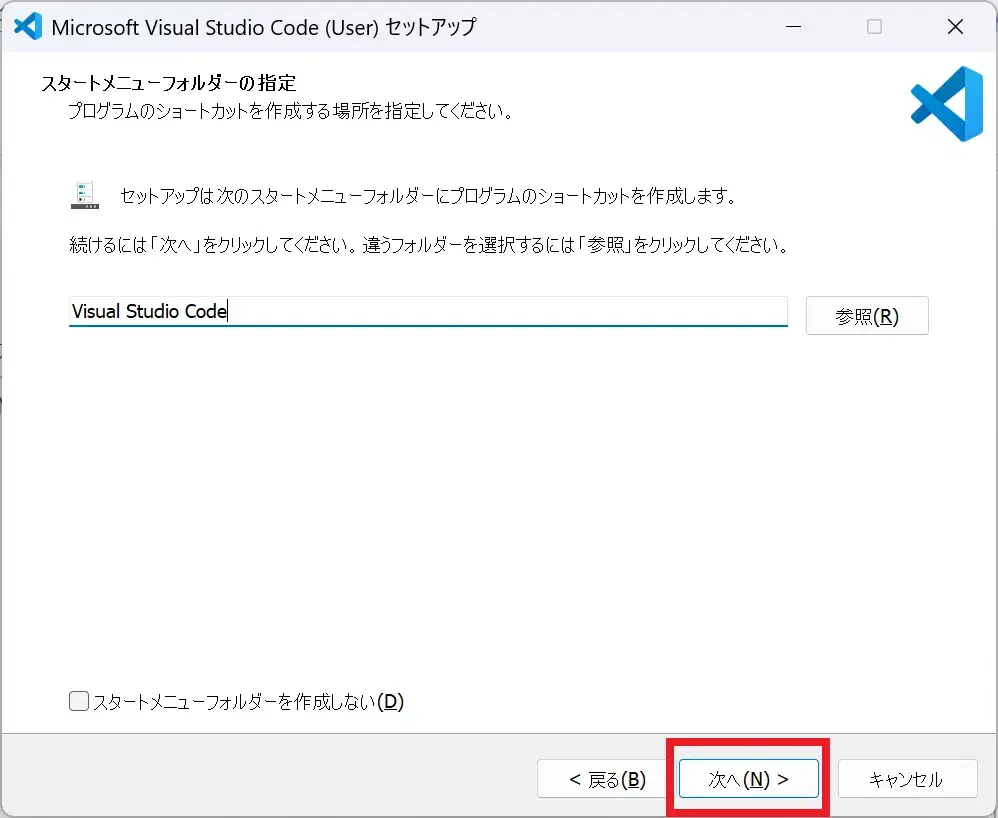Select the text Visual Studio Code in the field
The image size is (998, 818).
pos(148,311)
